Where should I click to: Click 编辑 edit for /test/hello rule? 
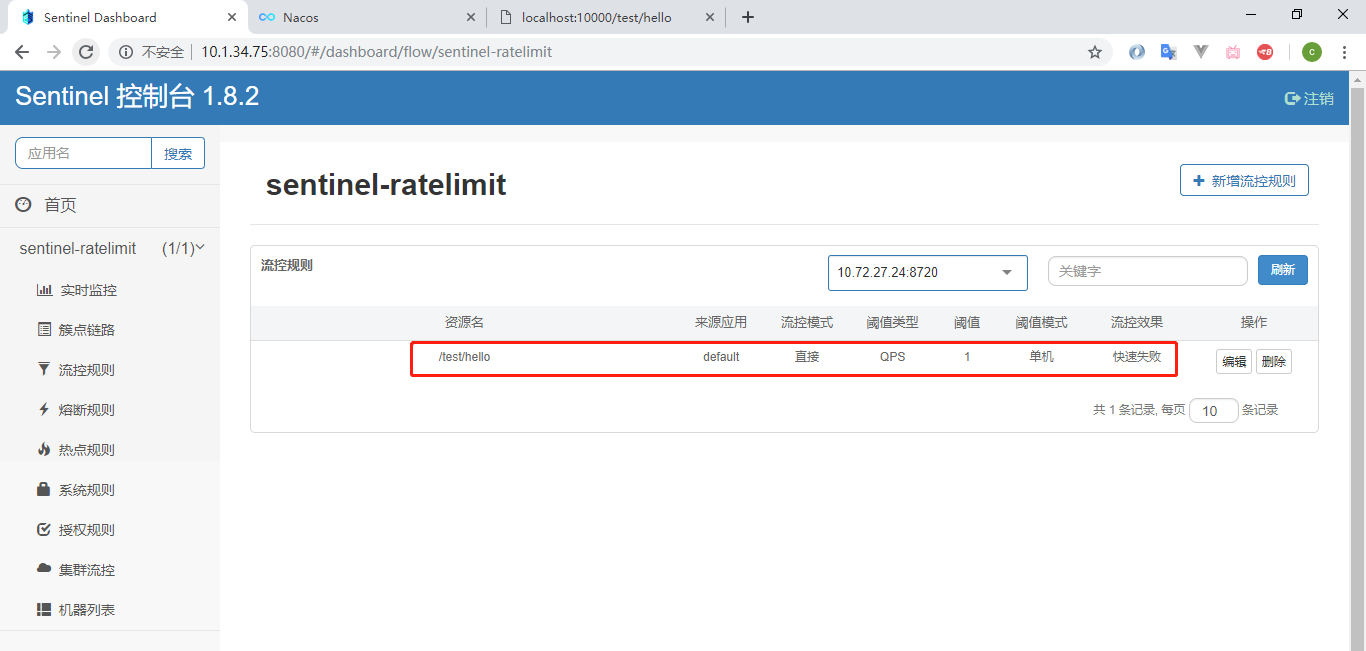click(x=1234, y=362)
